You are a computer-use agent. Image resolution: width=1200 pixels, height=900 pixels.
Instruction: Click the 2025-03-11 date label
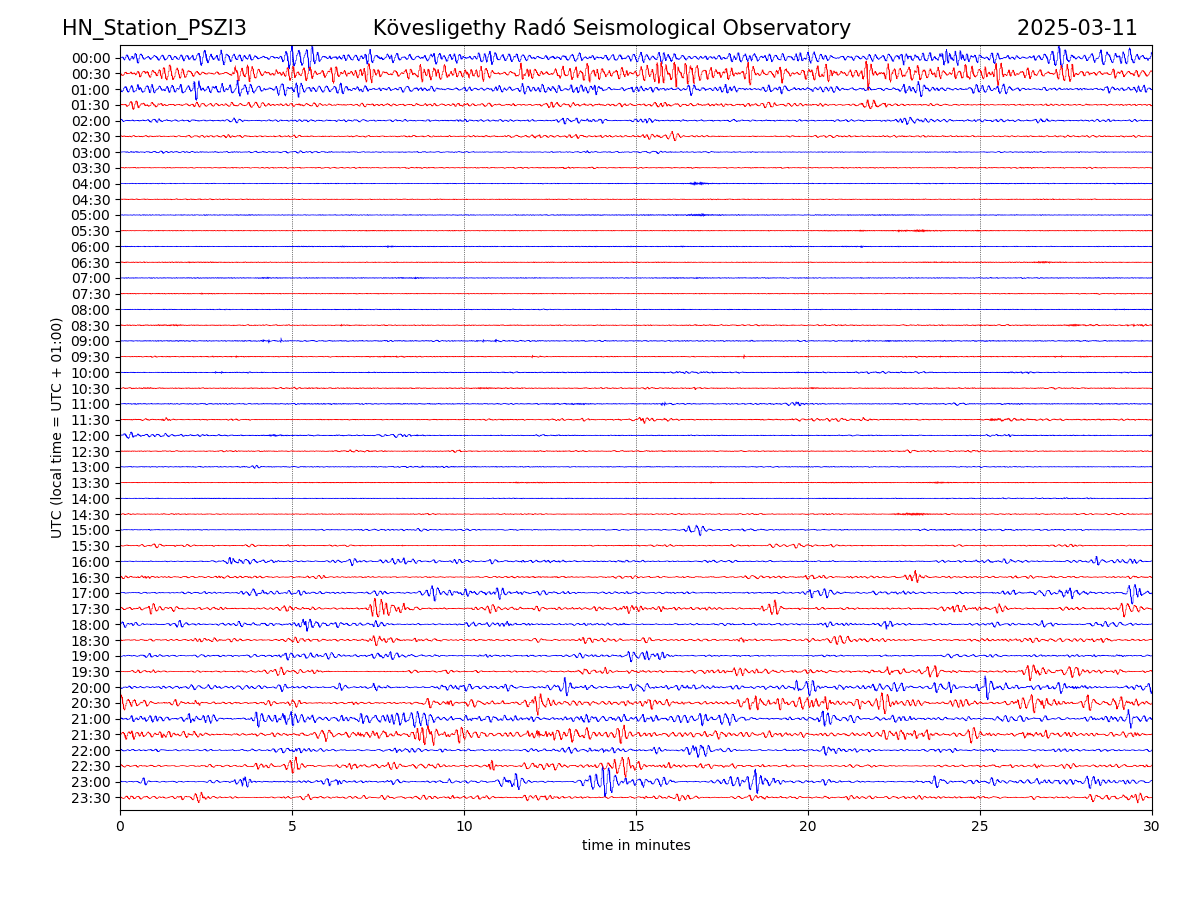pos(1076,28)
